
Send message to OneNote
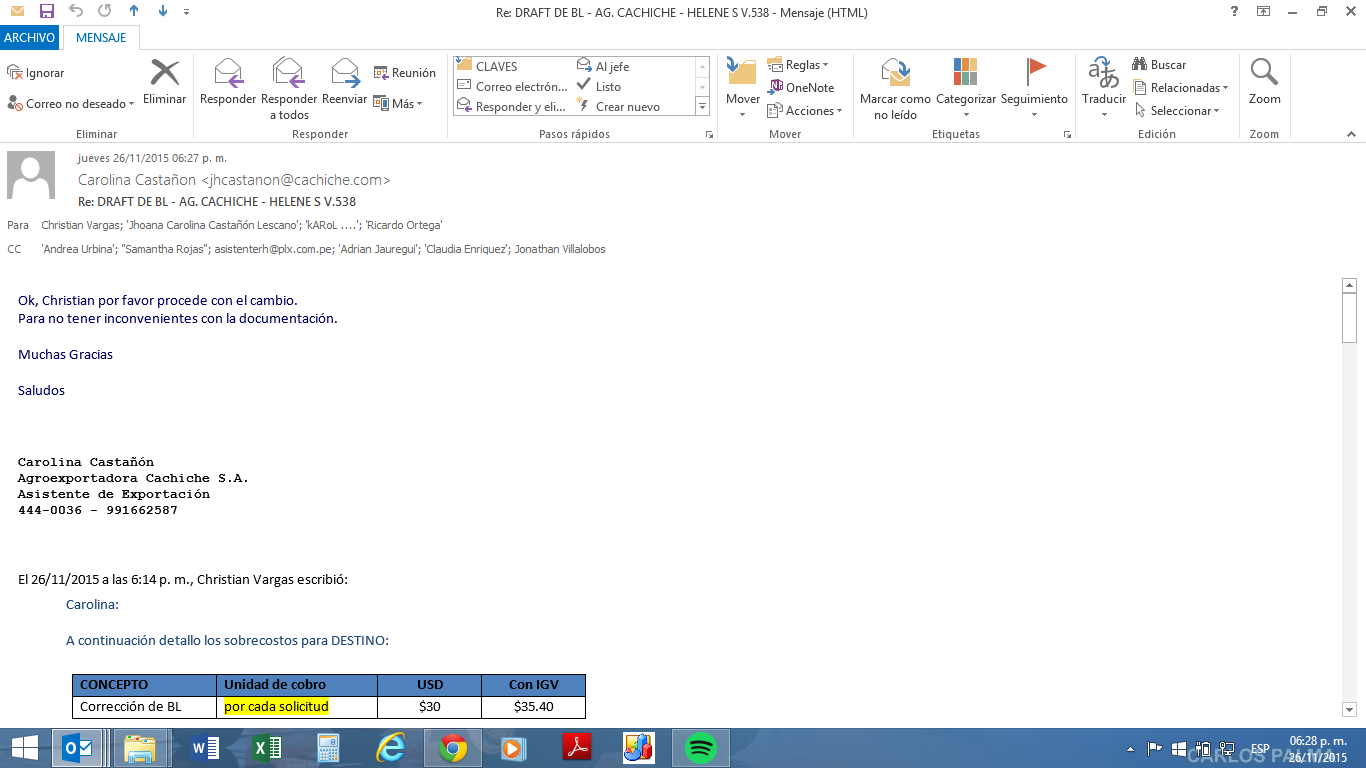(801, 88)
